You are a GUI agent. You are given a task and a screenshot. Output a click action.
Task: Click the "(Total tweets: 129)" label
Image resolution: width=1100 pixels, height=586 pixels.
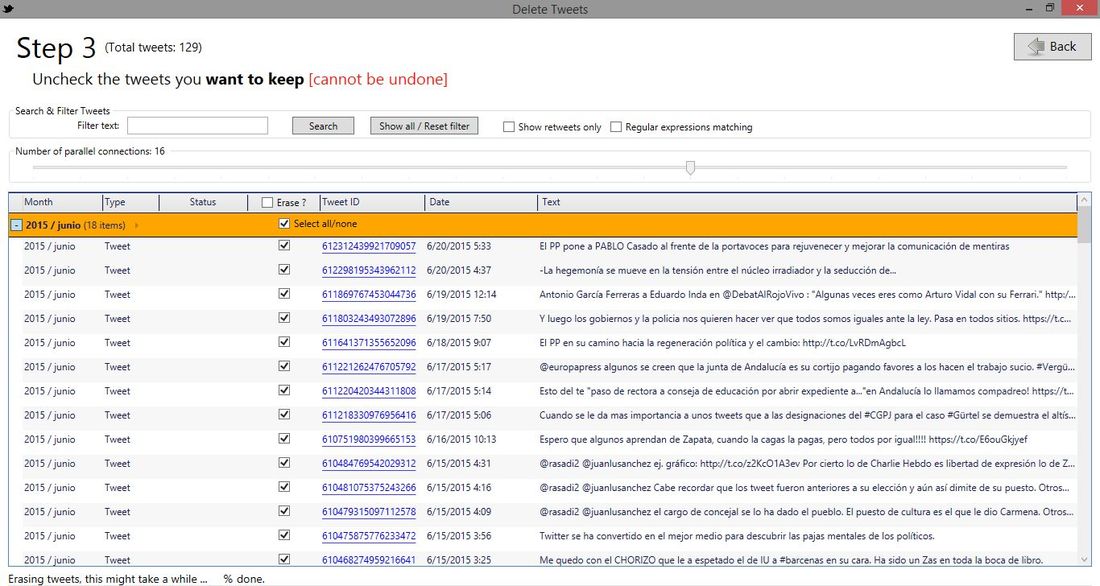click(153, 47)
